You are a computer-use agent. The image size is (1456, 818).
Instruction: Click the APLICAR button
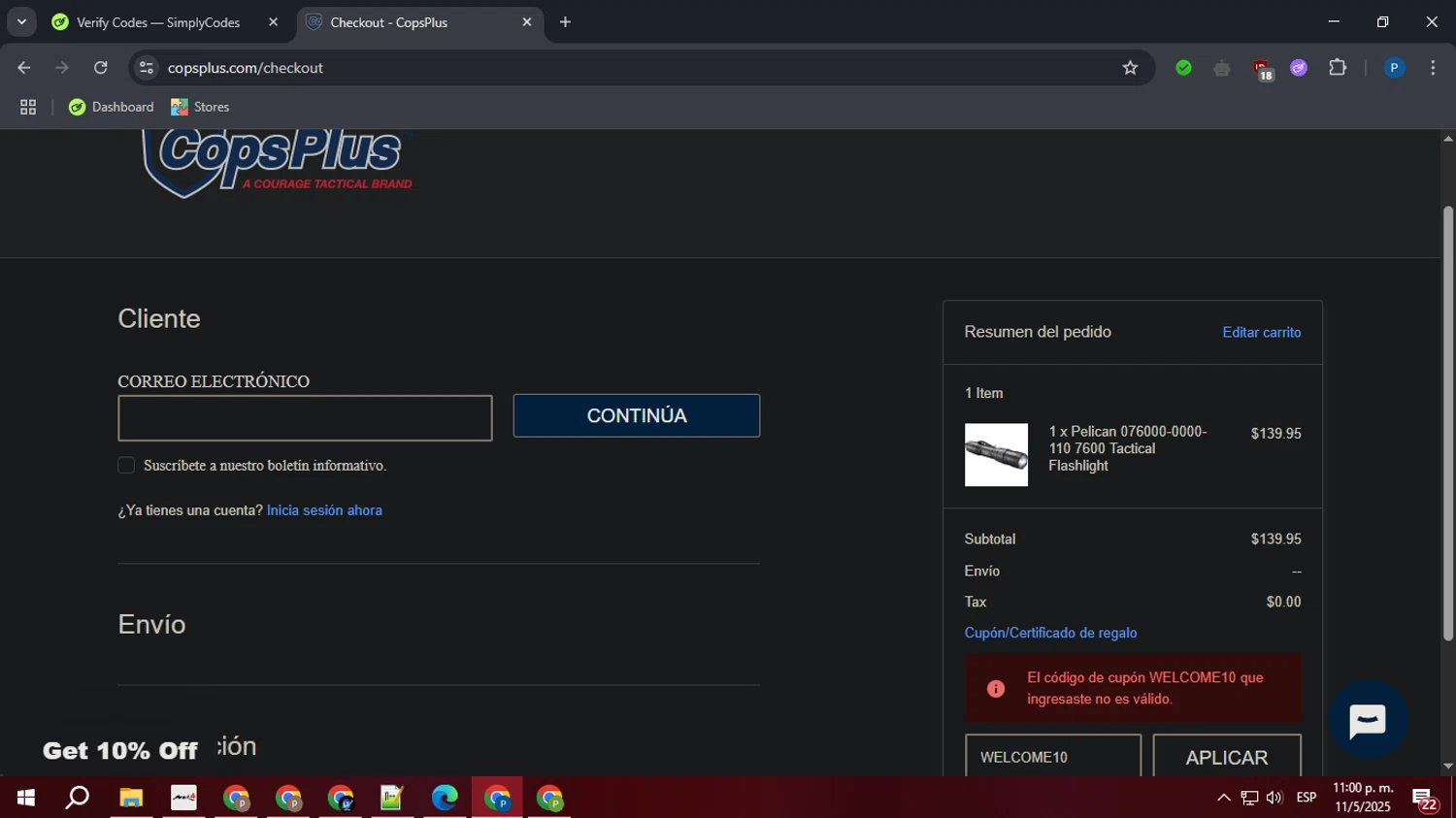pyautogui.click(x=1227, y=757)
